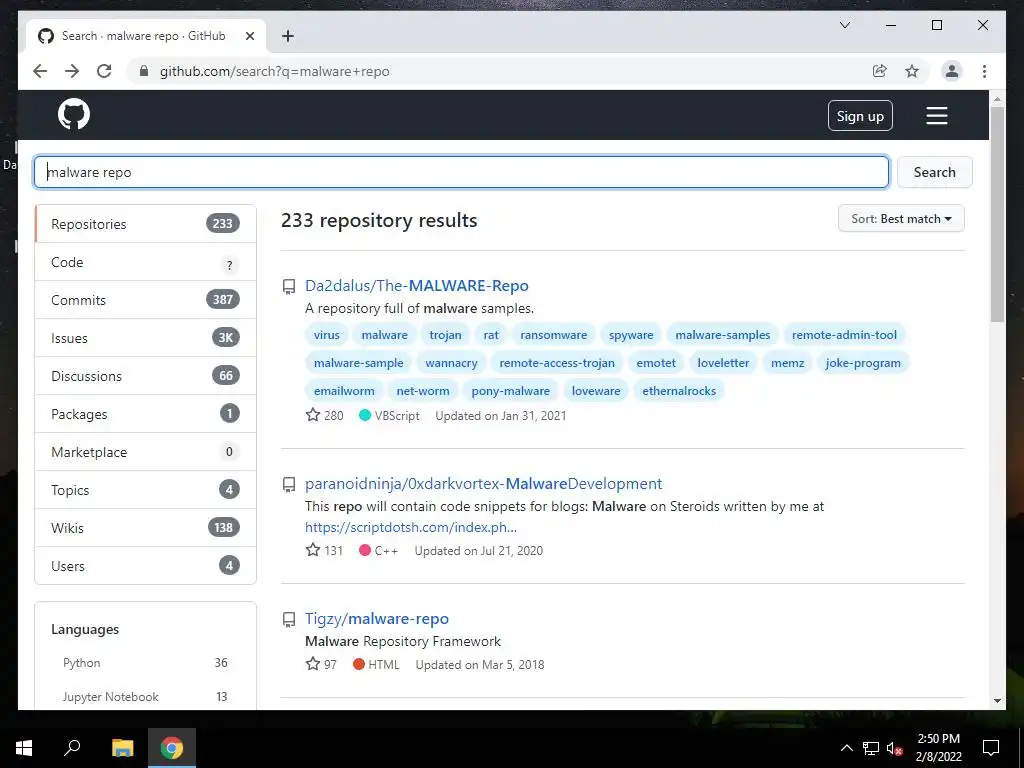
Task: Click the star icon beside 131
Action: pos(313,550)
